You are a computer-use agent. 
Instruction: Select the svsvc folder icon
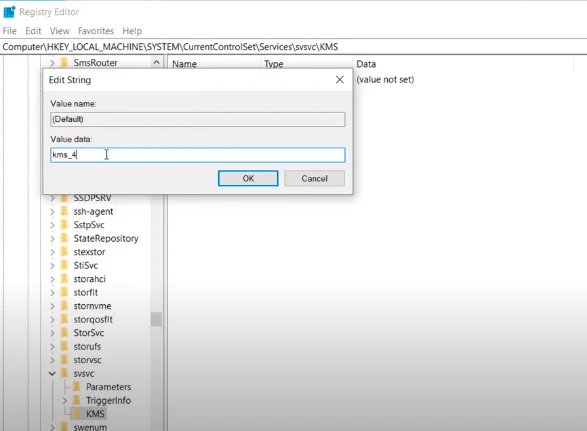64,373
